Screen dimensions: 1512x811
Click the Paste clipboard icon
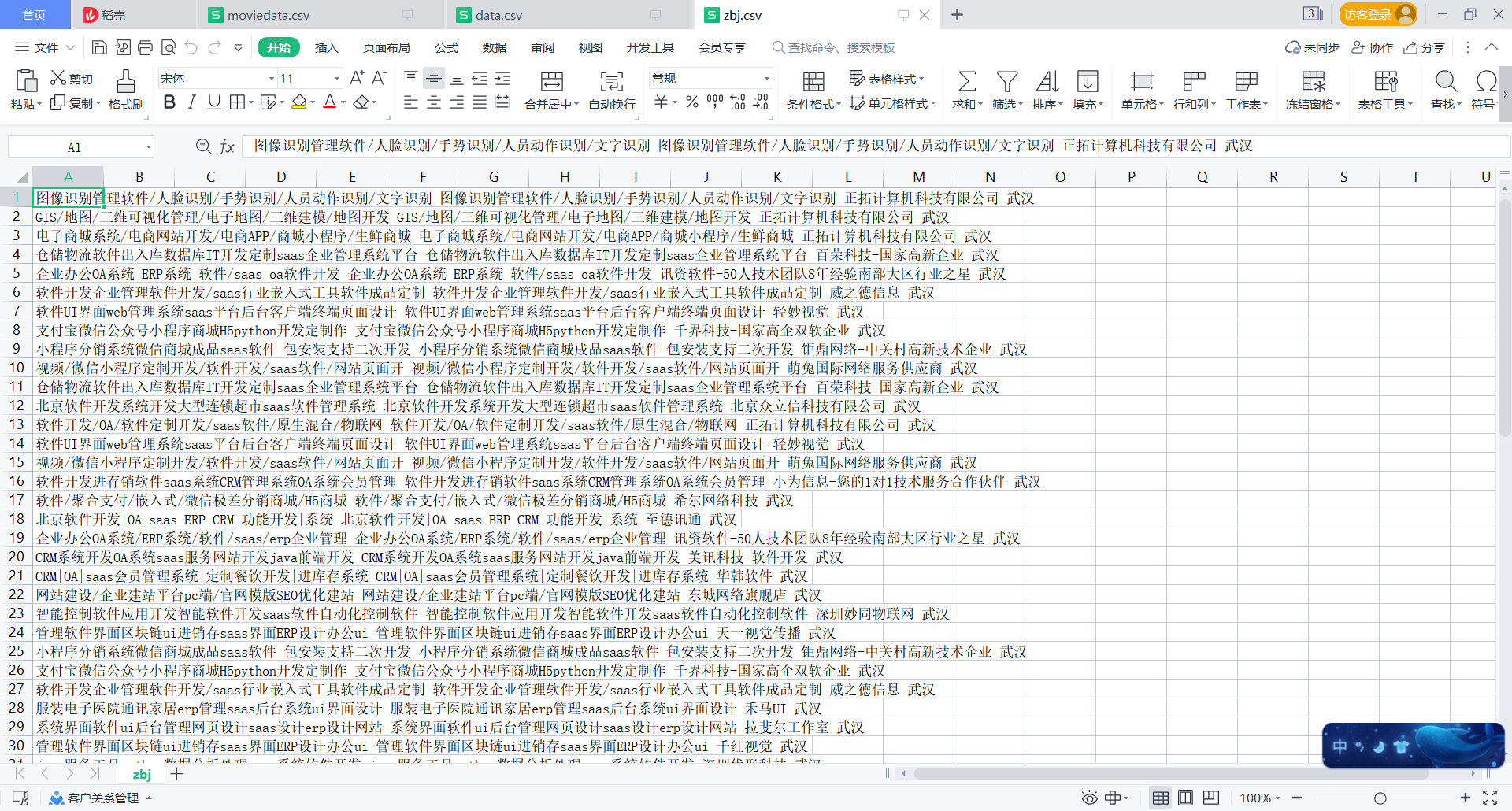click(26, 80)
